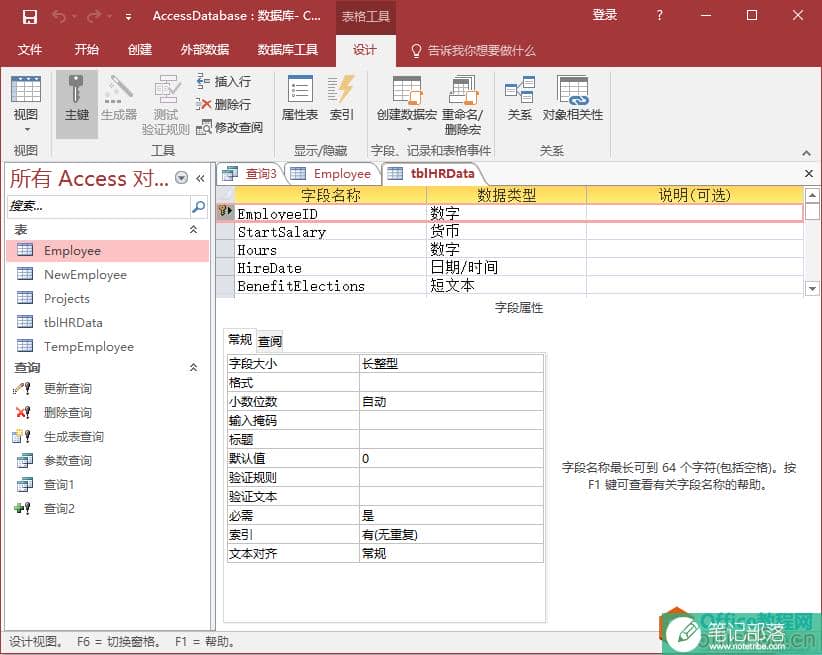The image size is (822, 655).
Task: Click the 必需 property value 是
Action: 451,516
